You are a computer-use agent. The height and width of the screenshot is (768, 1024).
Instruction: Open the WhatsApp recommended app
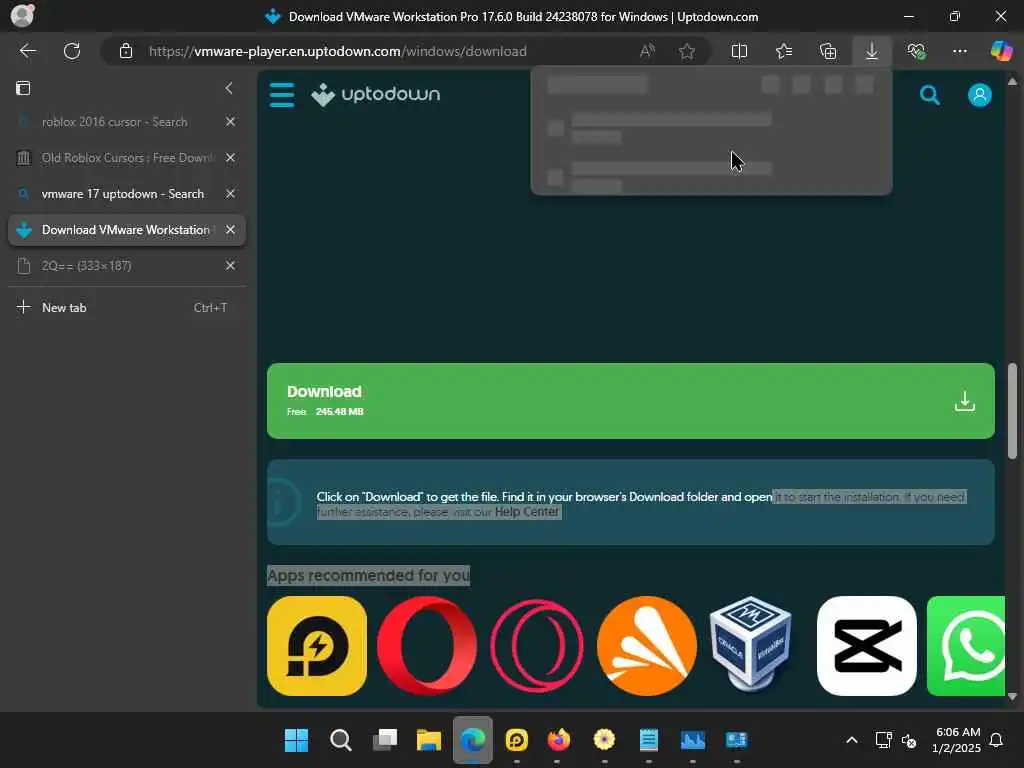(966, 646)
